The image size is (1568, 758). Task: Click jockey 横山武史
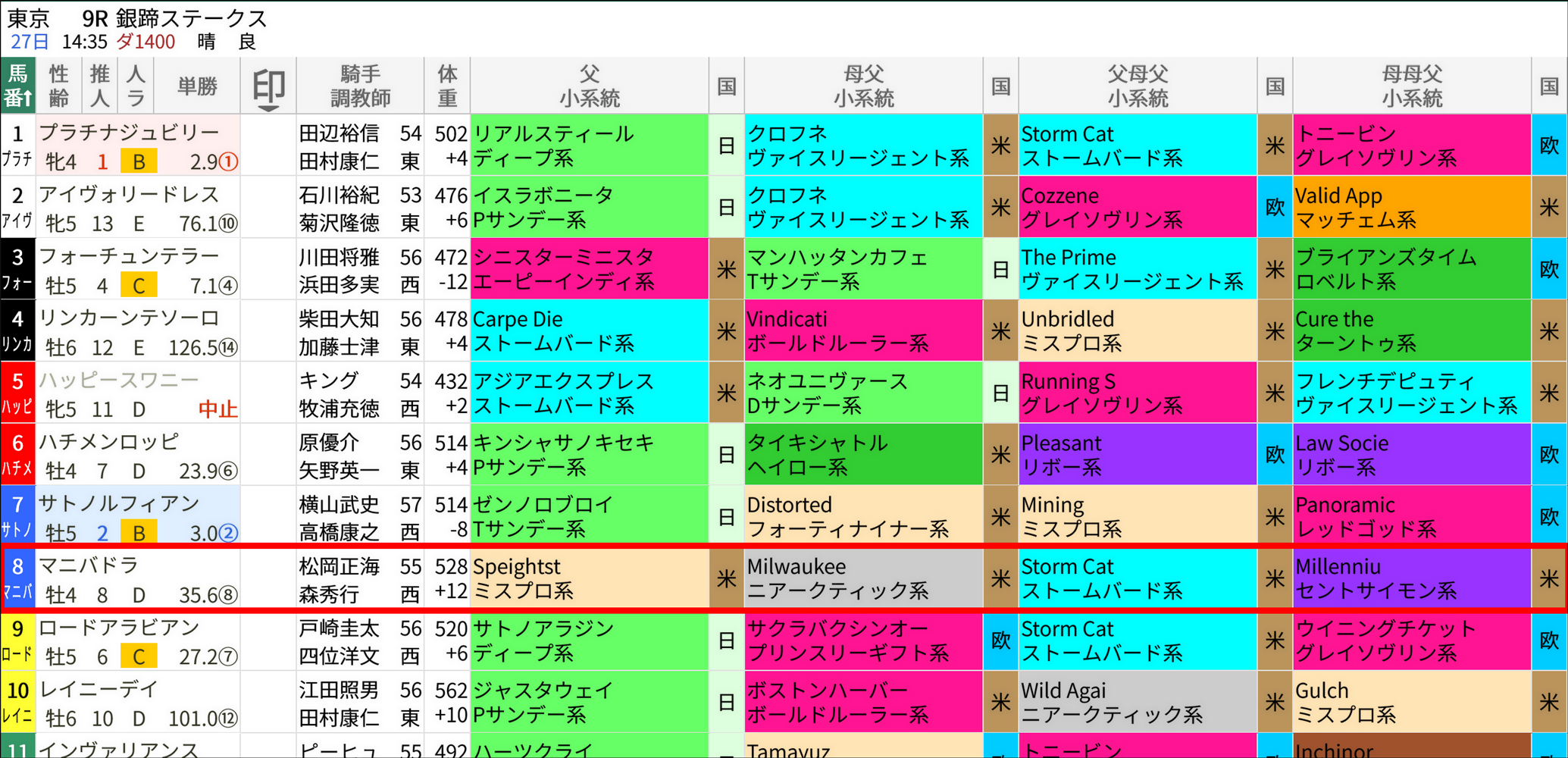pyautogui.click(x=339, y=504)
